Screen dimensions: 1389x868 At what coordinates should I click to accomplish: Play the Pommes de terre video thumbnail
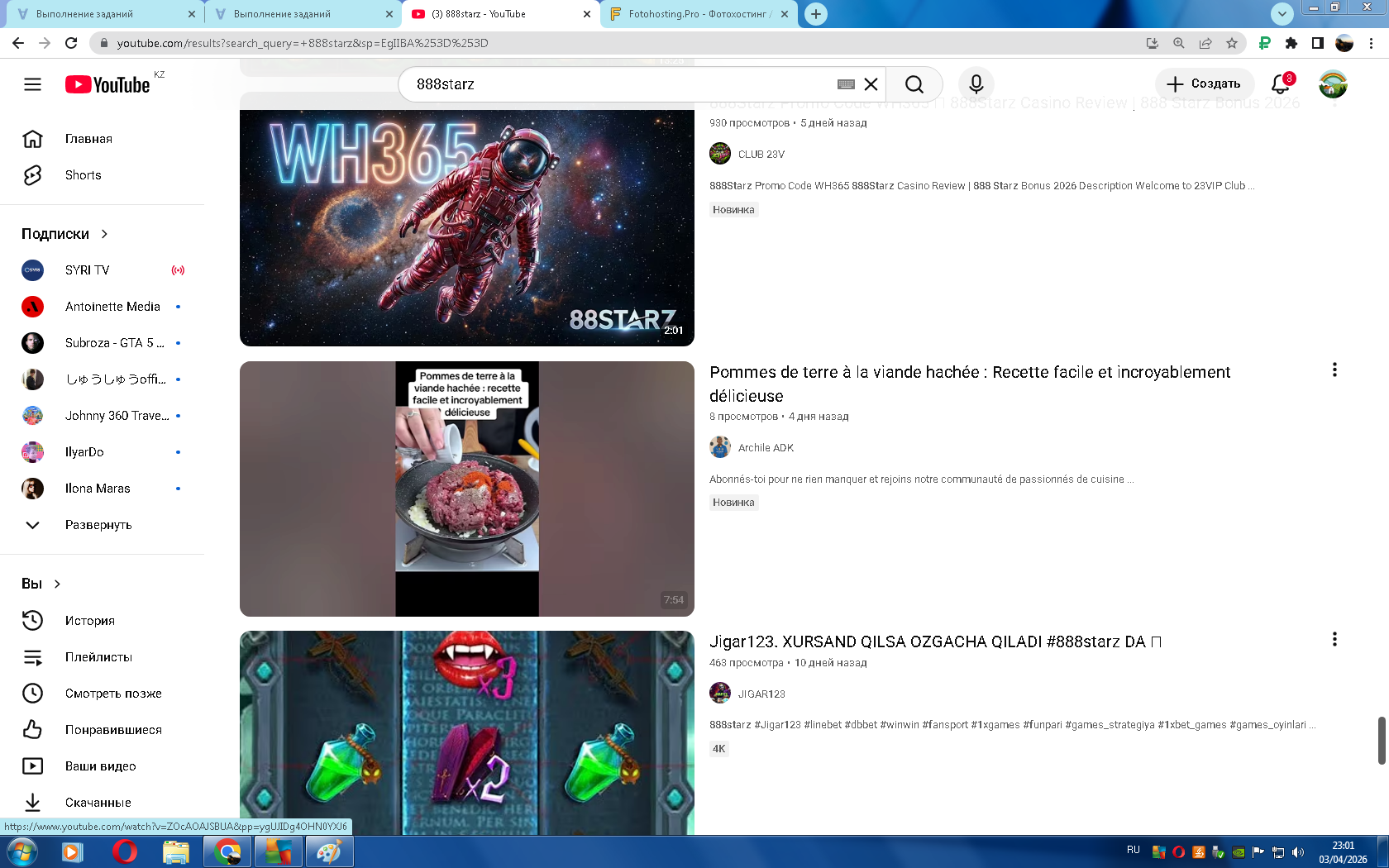[x=467, y=489]
